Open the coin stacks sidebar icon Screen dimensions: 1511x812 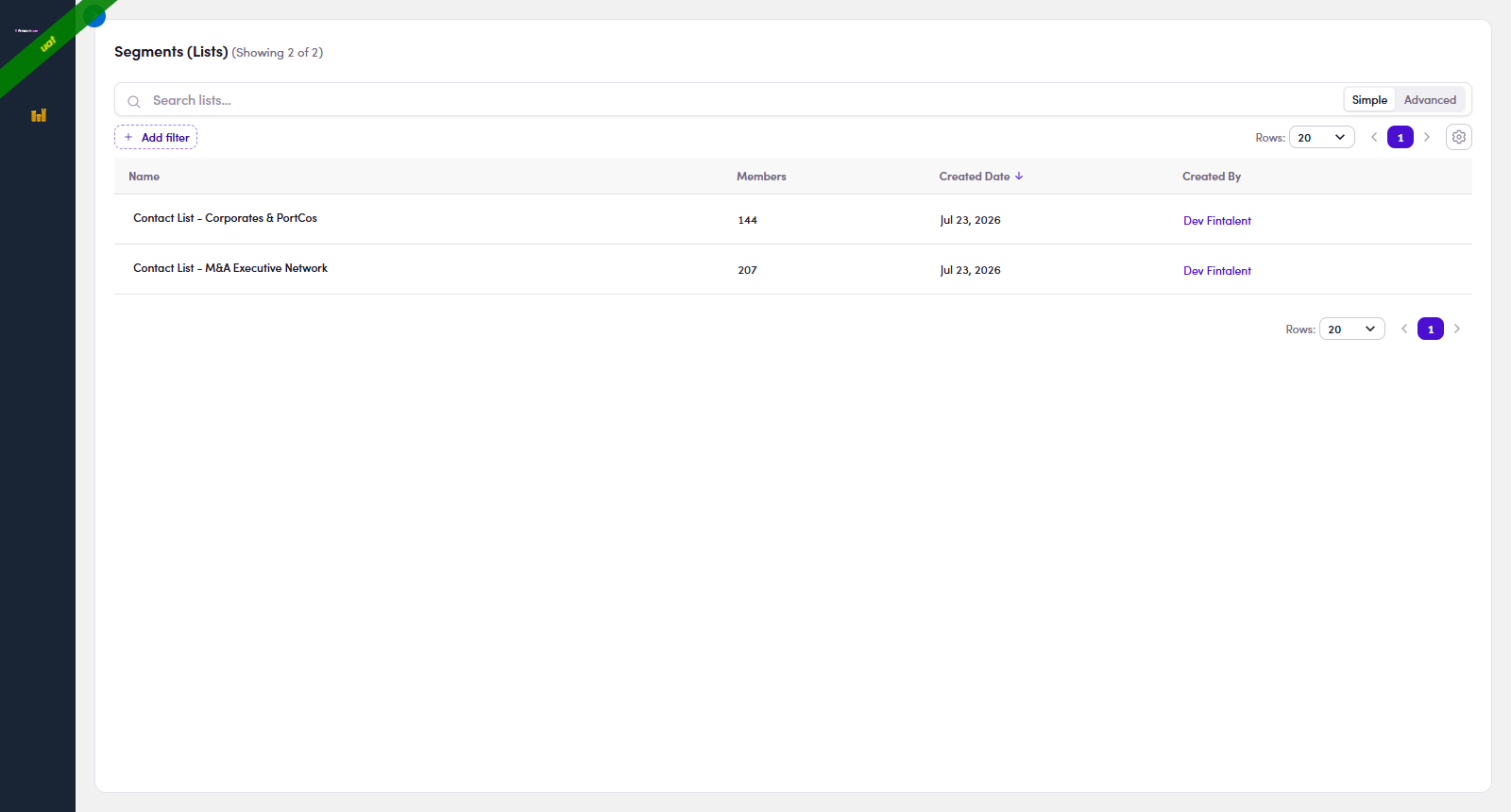(x=39, y=115)
